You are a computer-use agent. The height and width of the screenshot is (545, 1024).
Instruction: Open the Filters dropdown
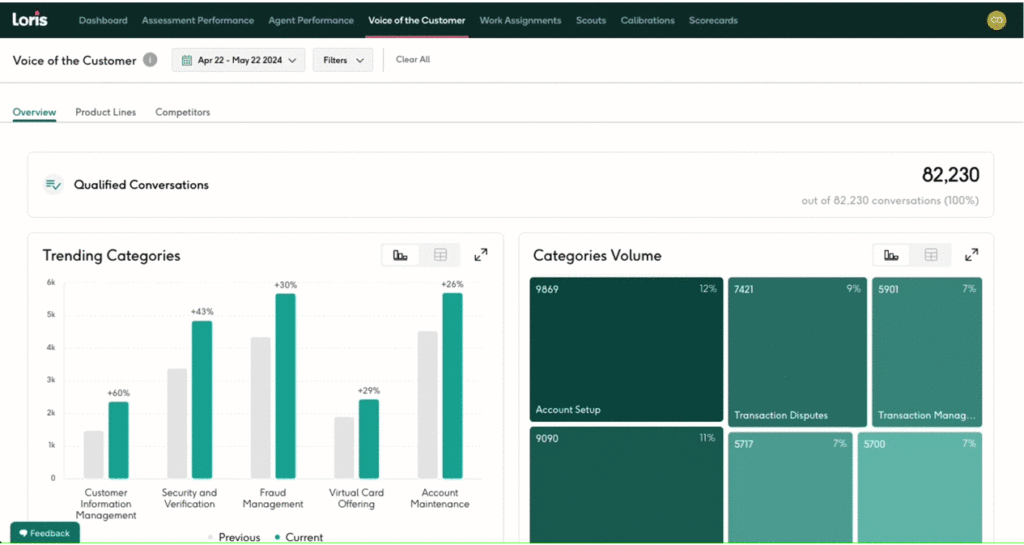(x=342, y=60)
